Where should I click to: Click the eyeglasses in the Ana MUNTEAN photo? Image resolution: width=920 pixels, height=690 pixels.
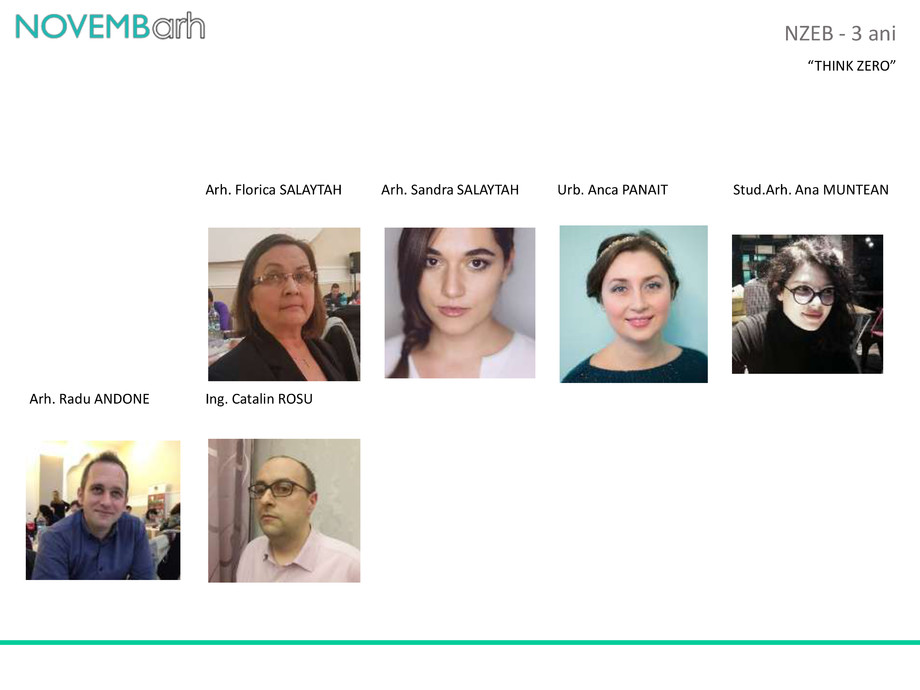[x=810, y=293]
